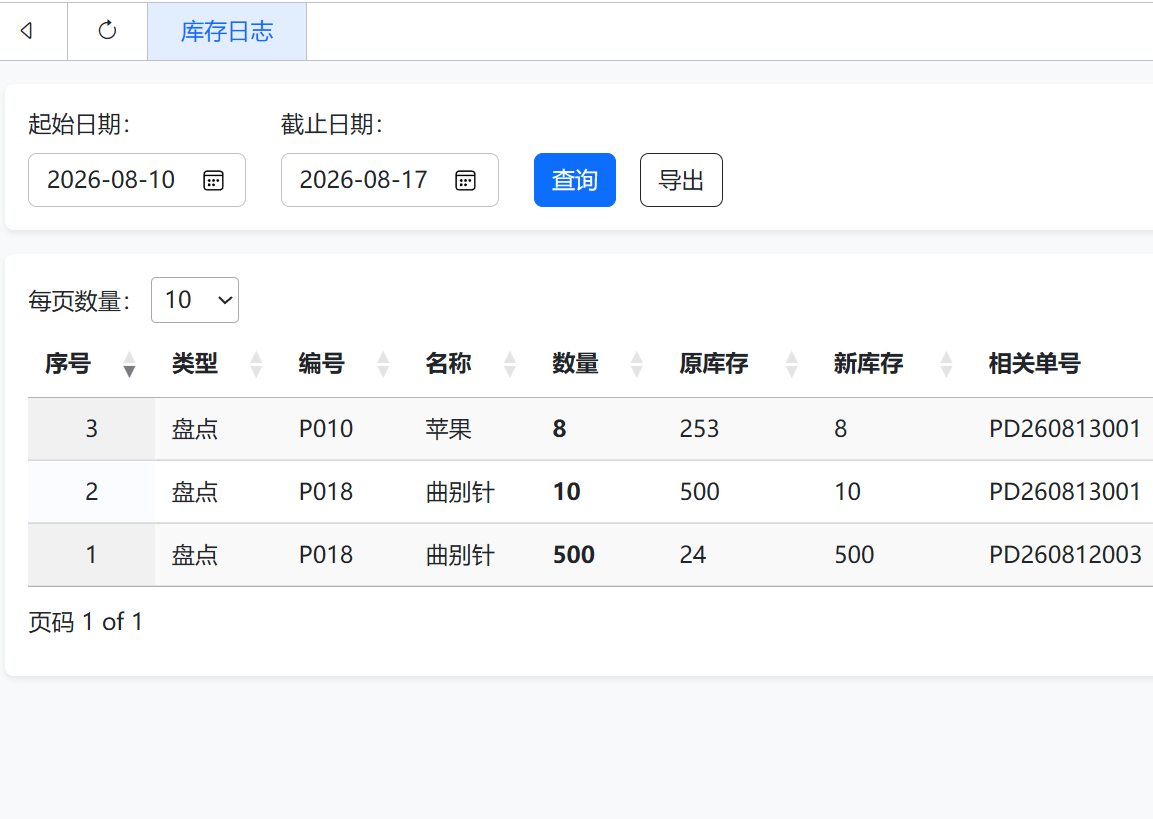Click the 新库存 header label

(x=868, y=364)
